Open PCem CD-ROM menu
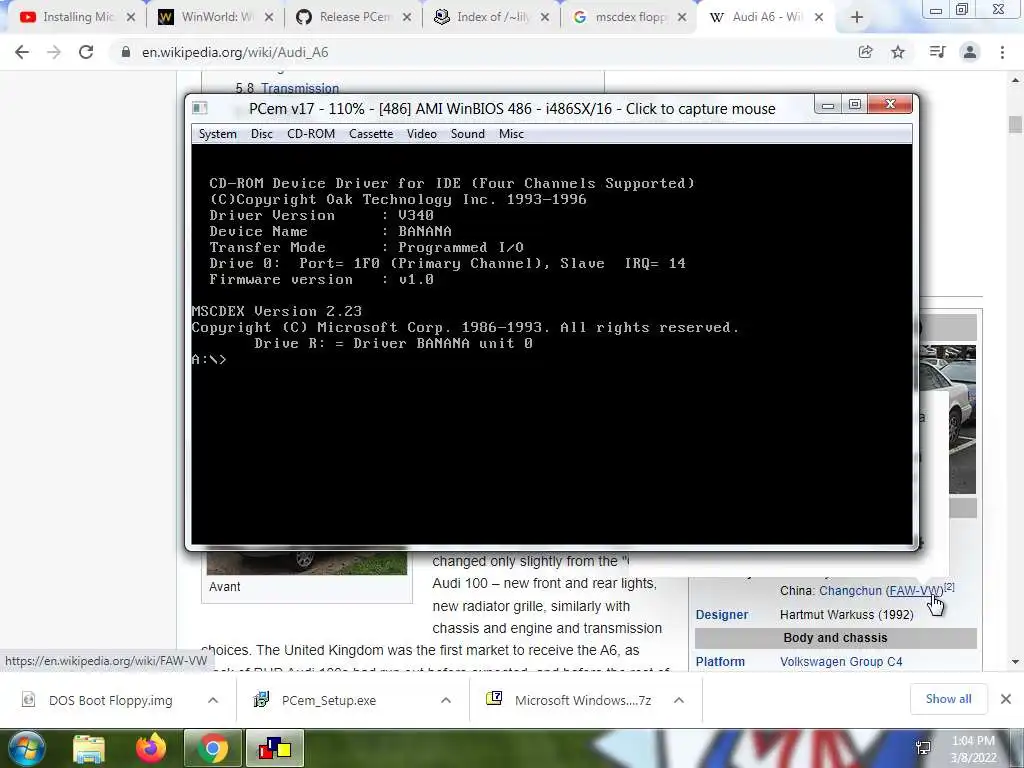Viewport: 1024px width, 768px height. click(x=311, y=134)
